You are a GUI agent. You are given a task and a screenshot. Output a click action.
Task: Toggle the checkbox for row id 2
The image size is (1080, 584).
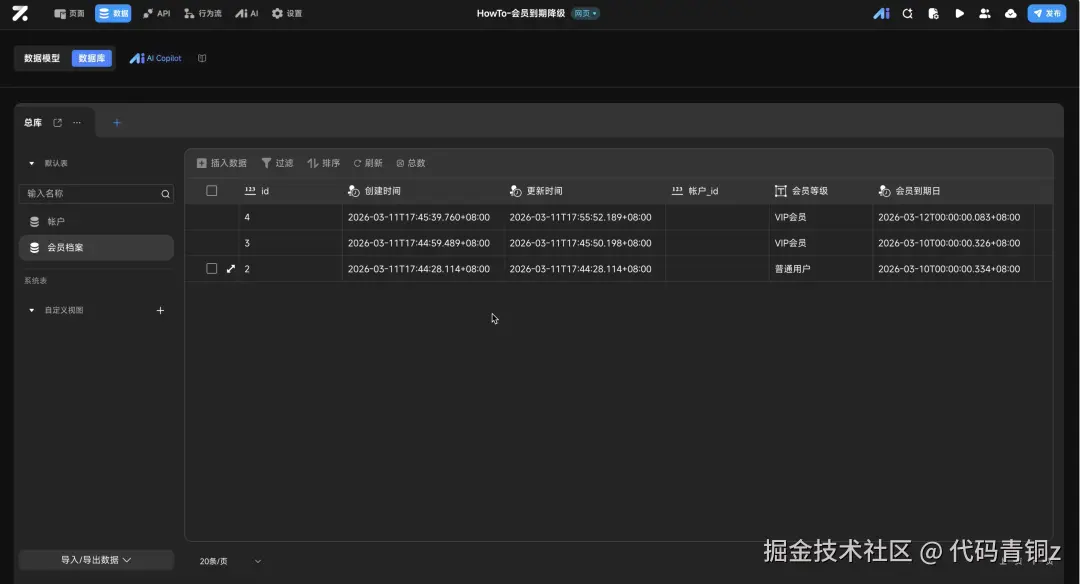(x=211, y=269)
